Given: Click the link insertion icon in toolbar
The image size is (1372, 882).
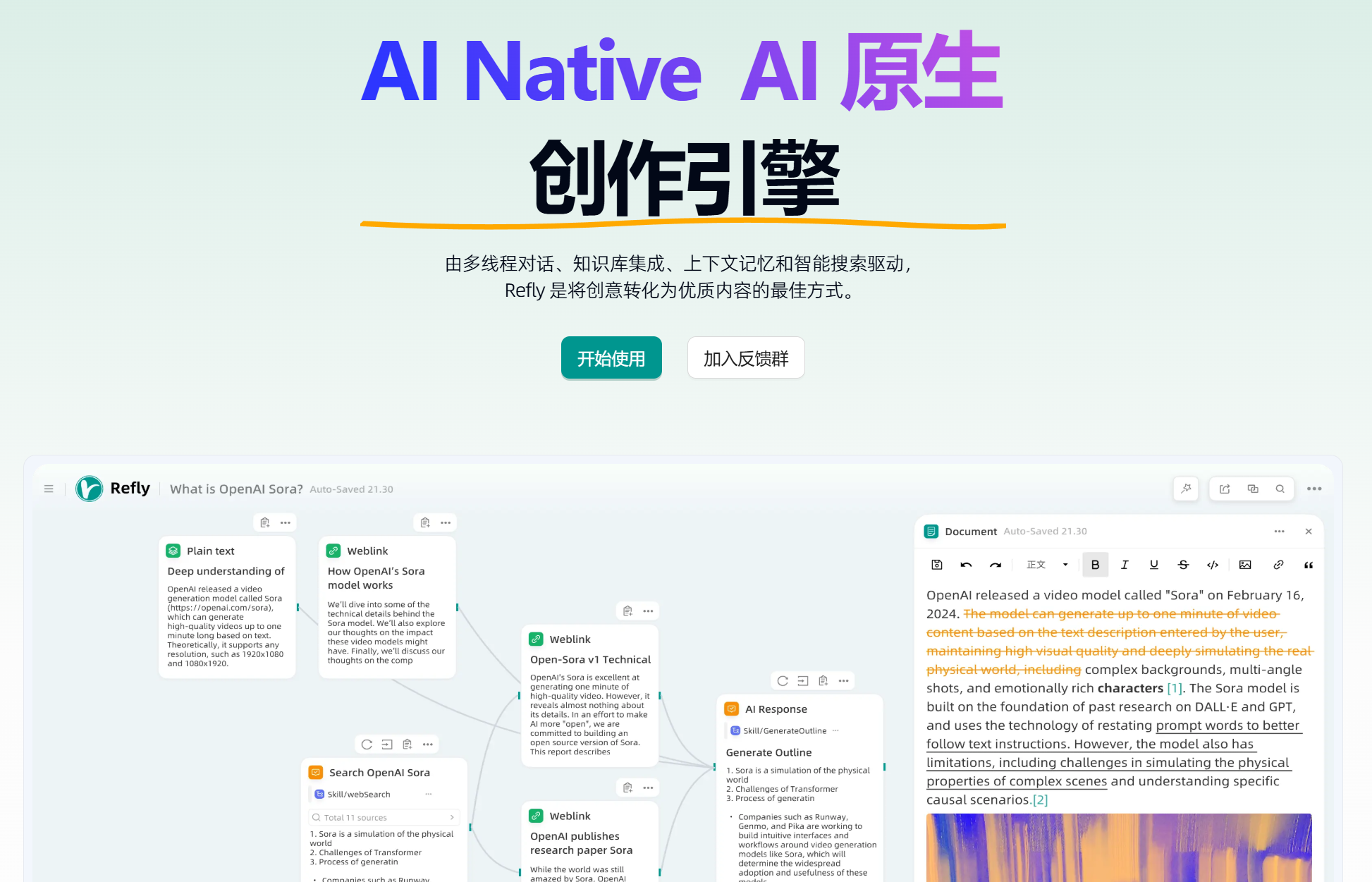Looking at the screenshot, I should 1277,568.
